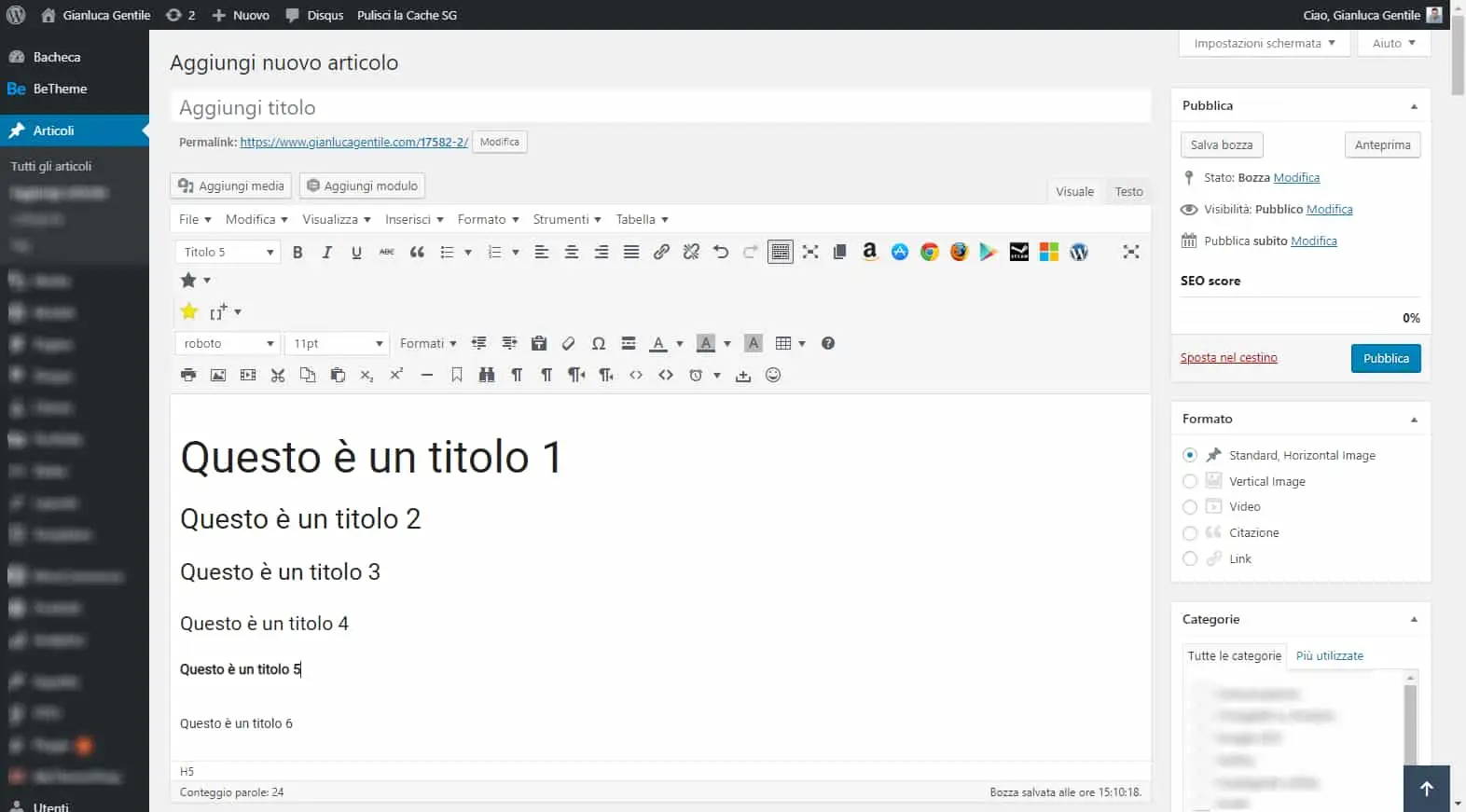Click Salva bozza button
The image size is (1466, 812).
(1222, 145)
